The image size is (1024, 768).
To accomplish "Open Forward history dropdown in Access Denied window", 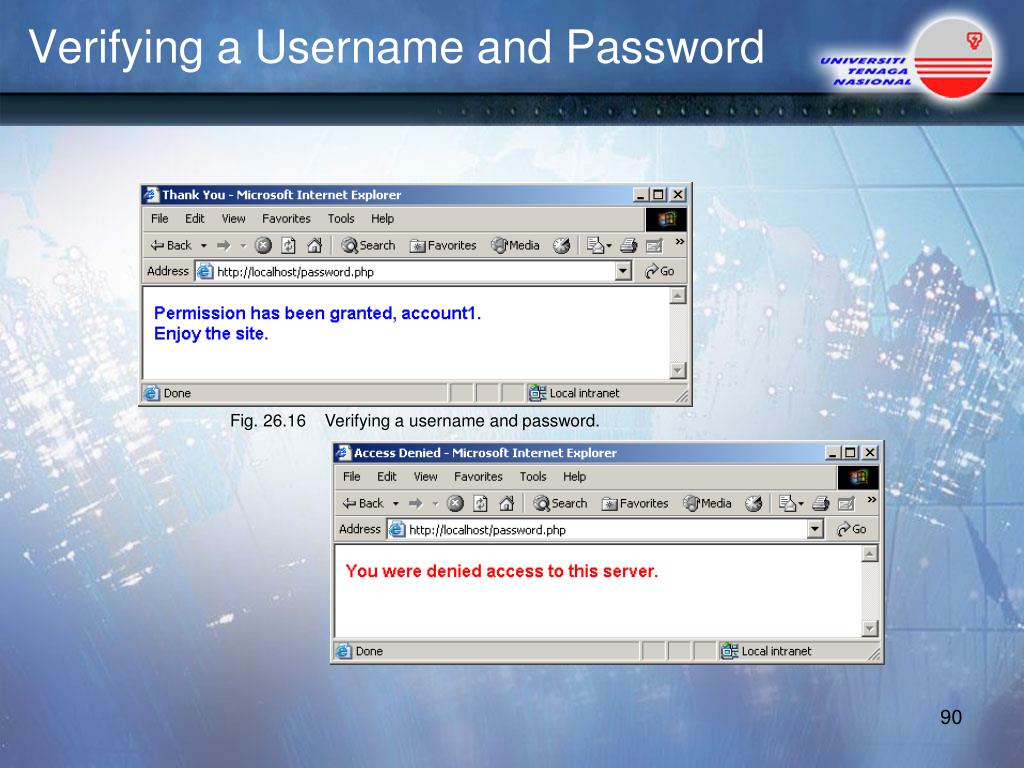I will pos(435,504).
